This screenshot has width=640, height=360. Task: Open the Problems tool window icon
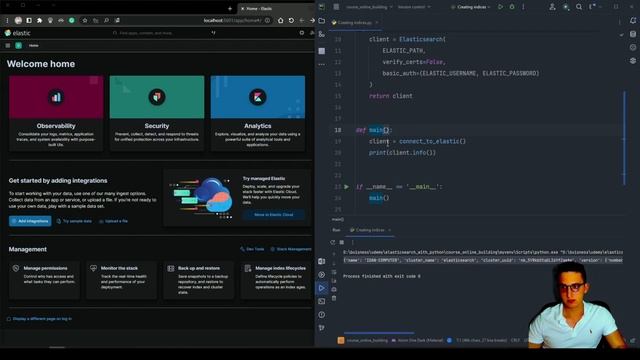(x=322, y=315)
